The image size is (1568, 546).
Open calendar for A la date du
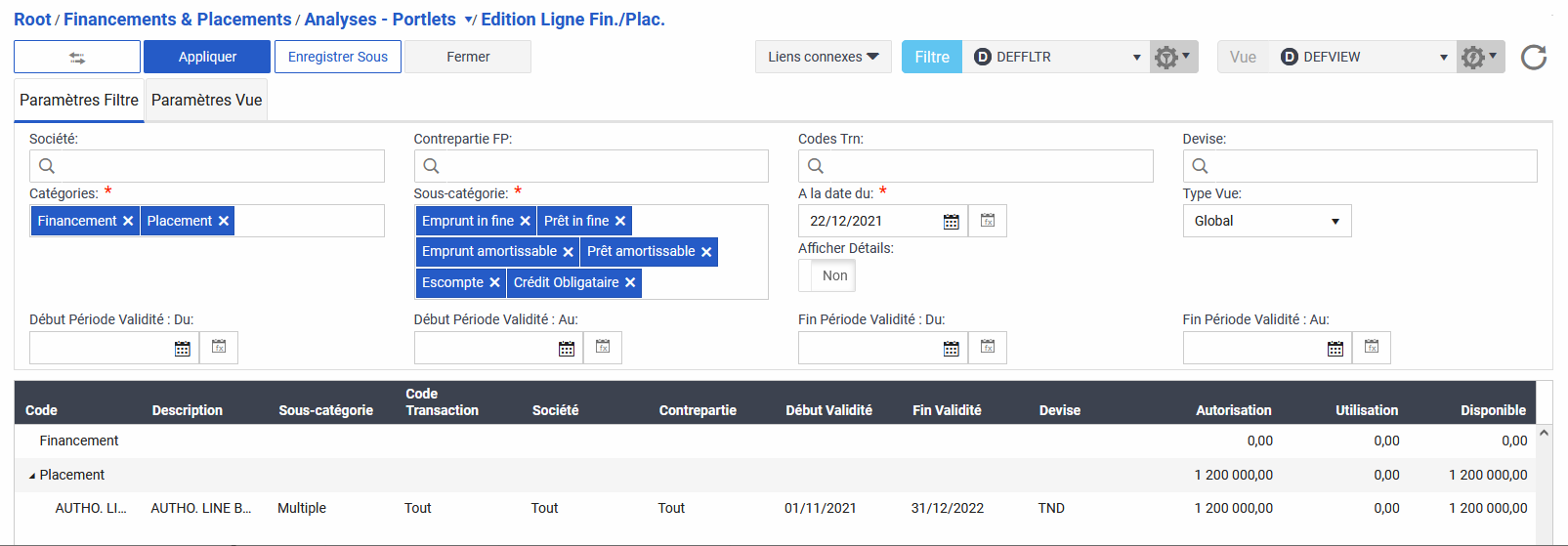951,222
